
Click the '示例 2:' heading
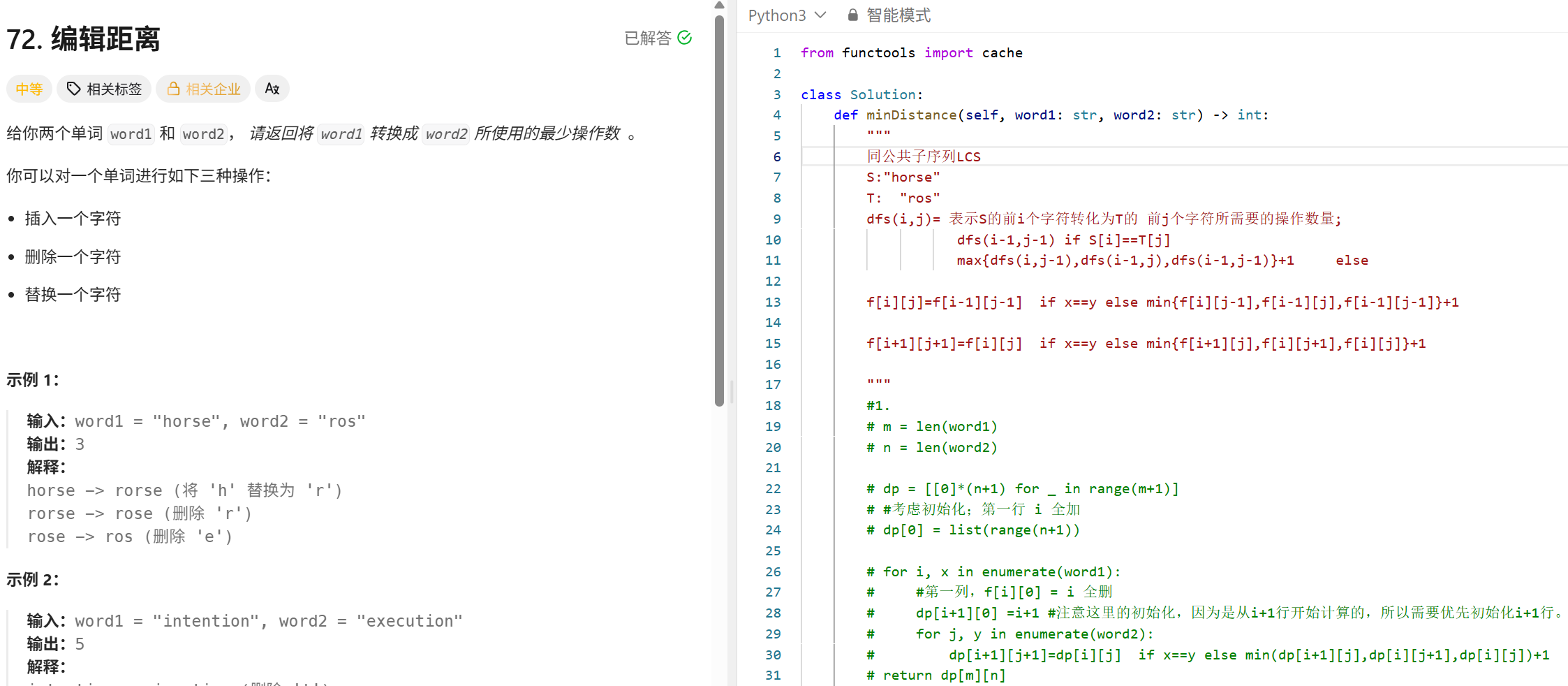[x=33, y=580]
